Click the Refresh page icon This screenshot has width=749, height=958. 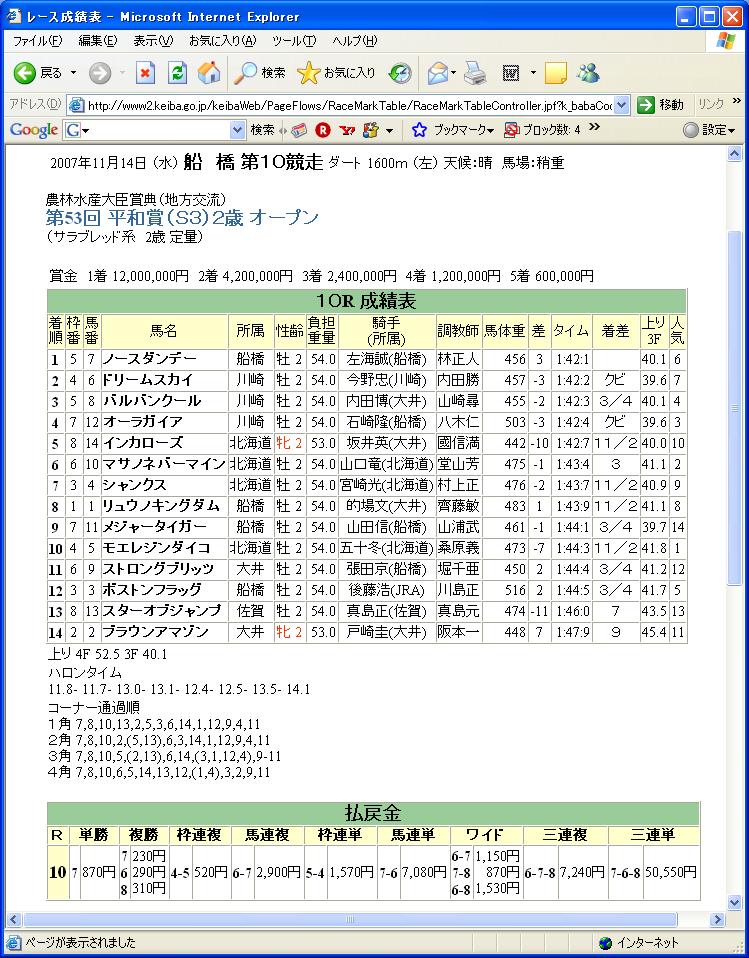[x=177, y=73]
